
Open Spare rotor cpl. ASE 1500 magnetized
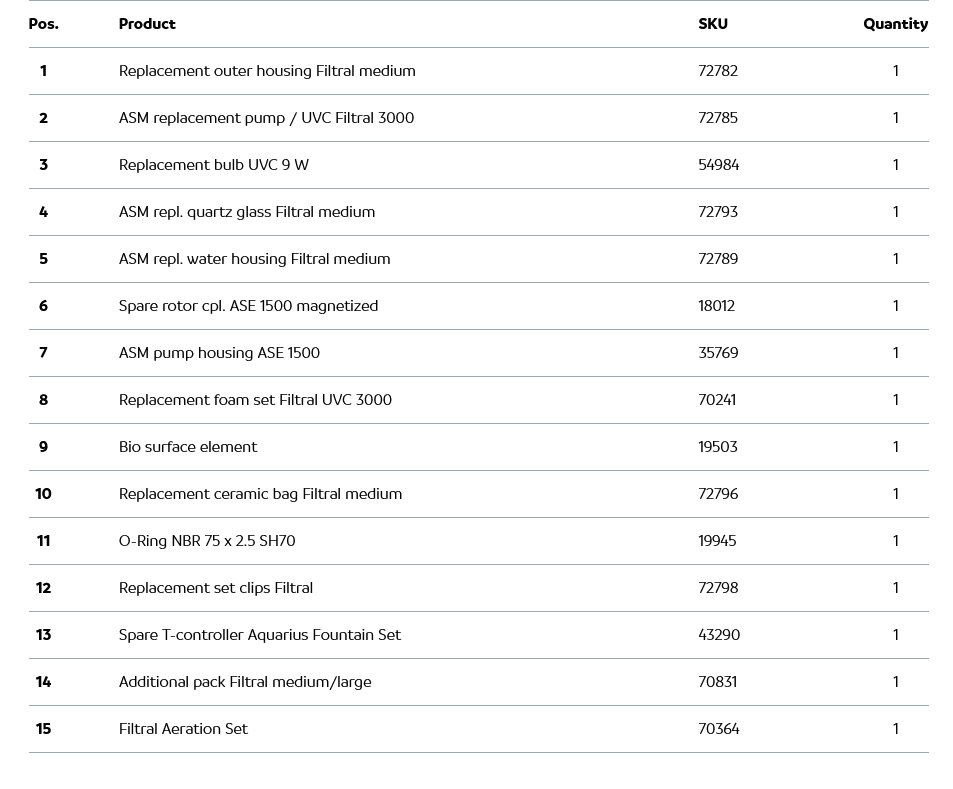pyautogui.click(x=248, y=306)
